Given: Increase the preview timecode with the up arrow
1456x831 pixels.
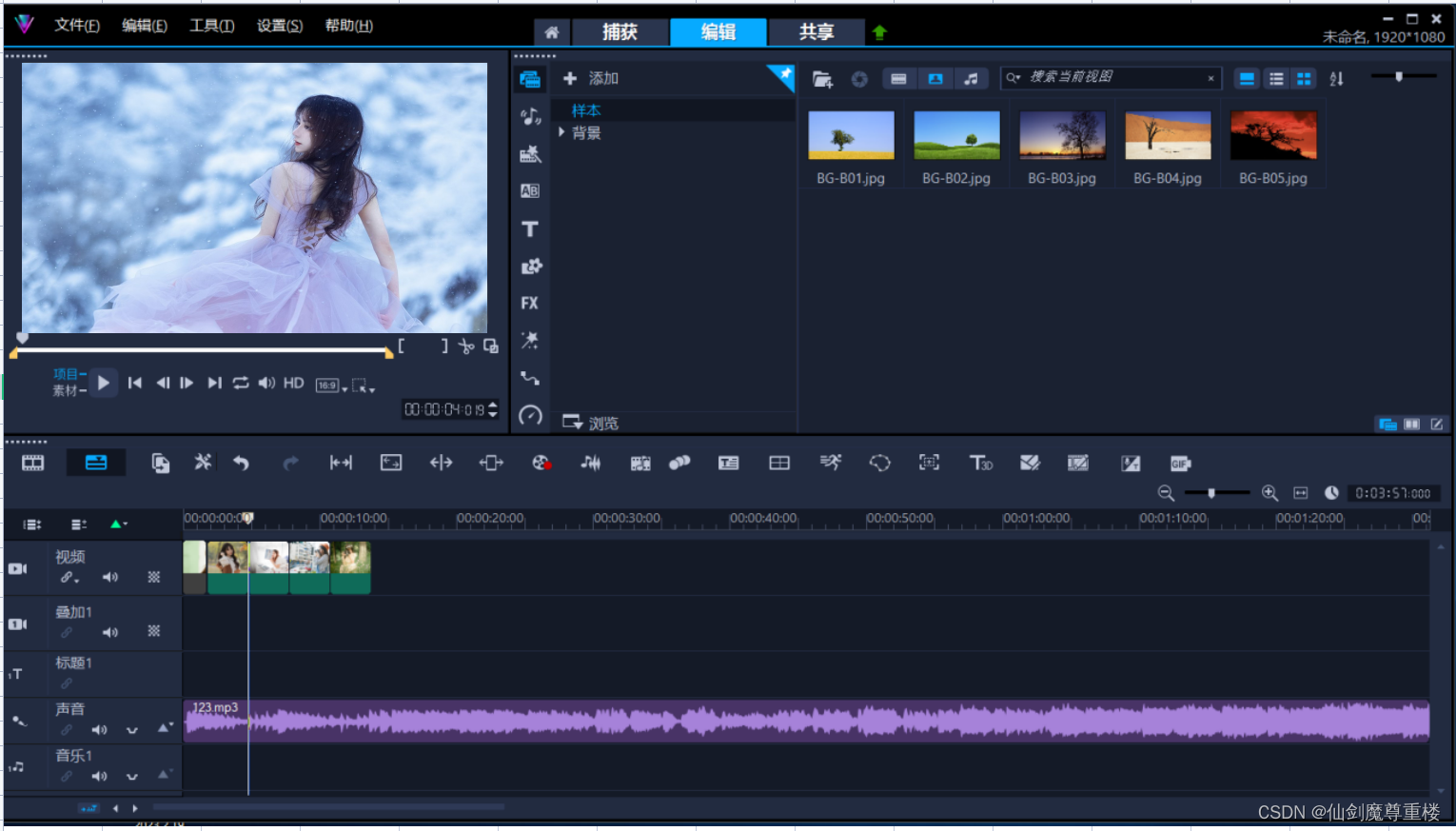Looking at the screenshot, I should pyautogui.click(x=492, y=406).
